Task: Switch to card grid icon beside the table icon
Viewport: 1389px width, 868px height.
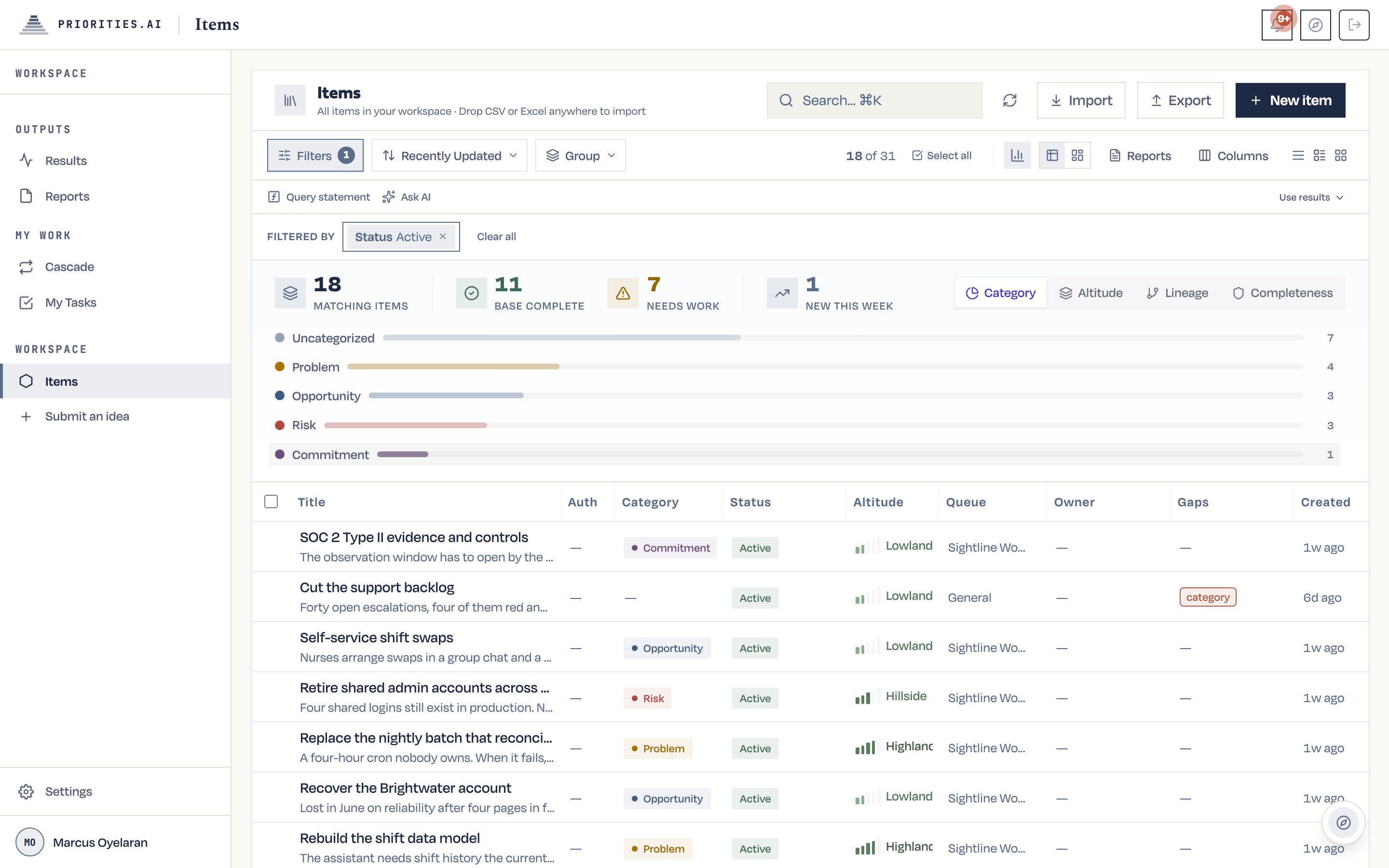Action: click(1077, 156)
